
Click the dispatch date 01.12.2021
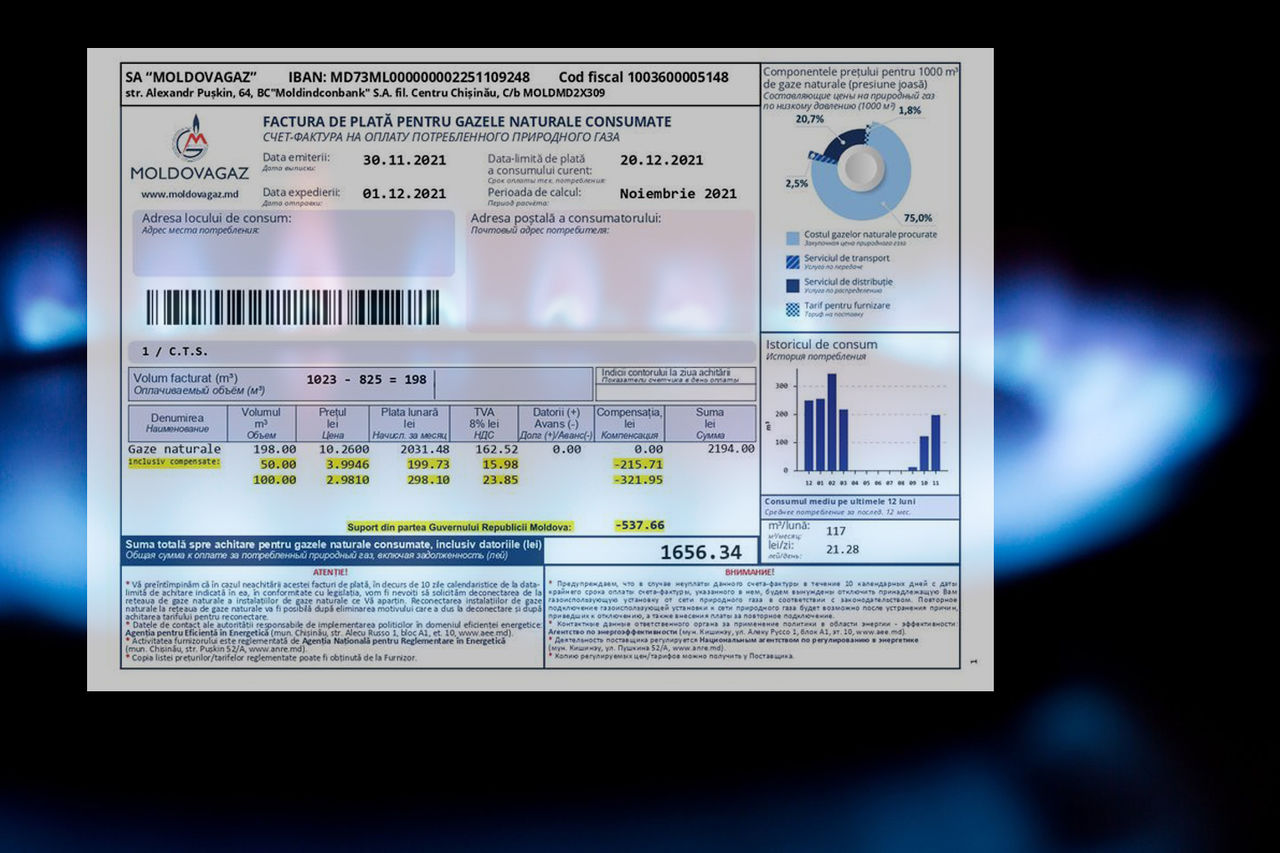pos(404,193)
